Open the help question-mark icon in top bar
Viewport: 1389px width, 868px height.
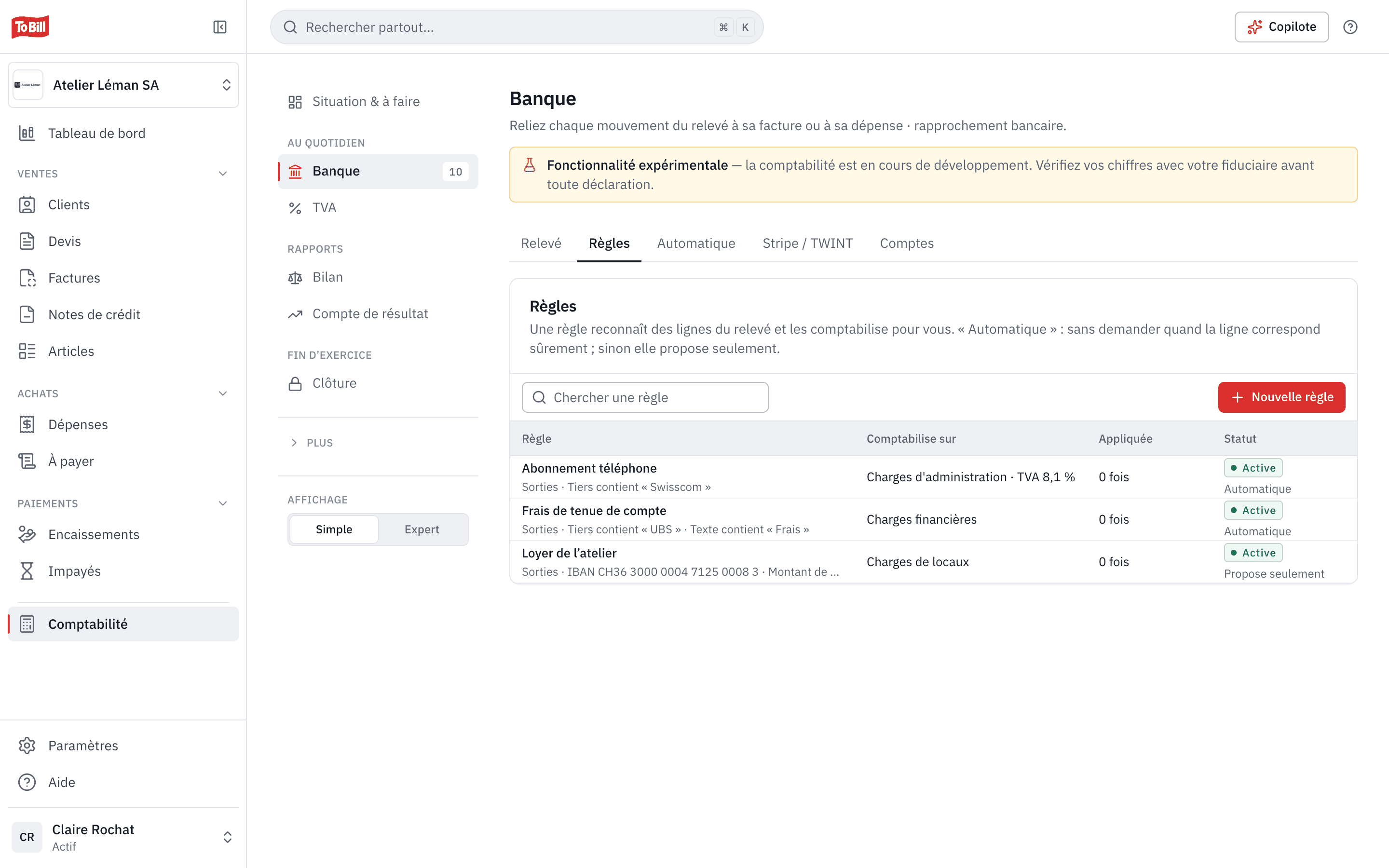1350,27
